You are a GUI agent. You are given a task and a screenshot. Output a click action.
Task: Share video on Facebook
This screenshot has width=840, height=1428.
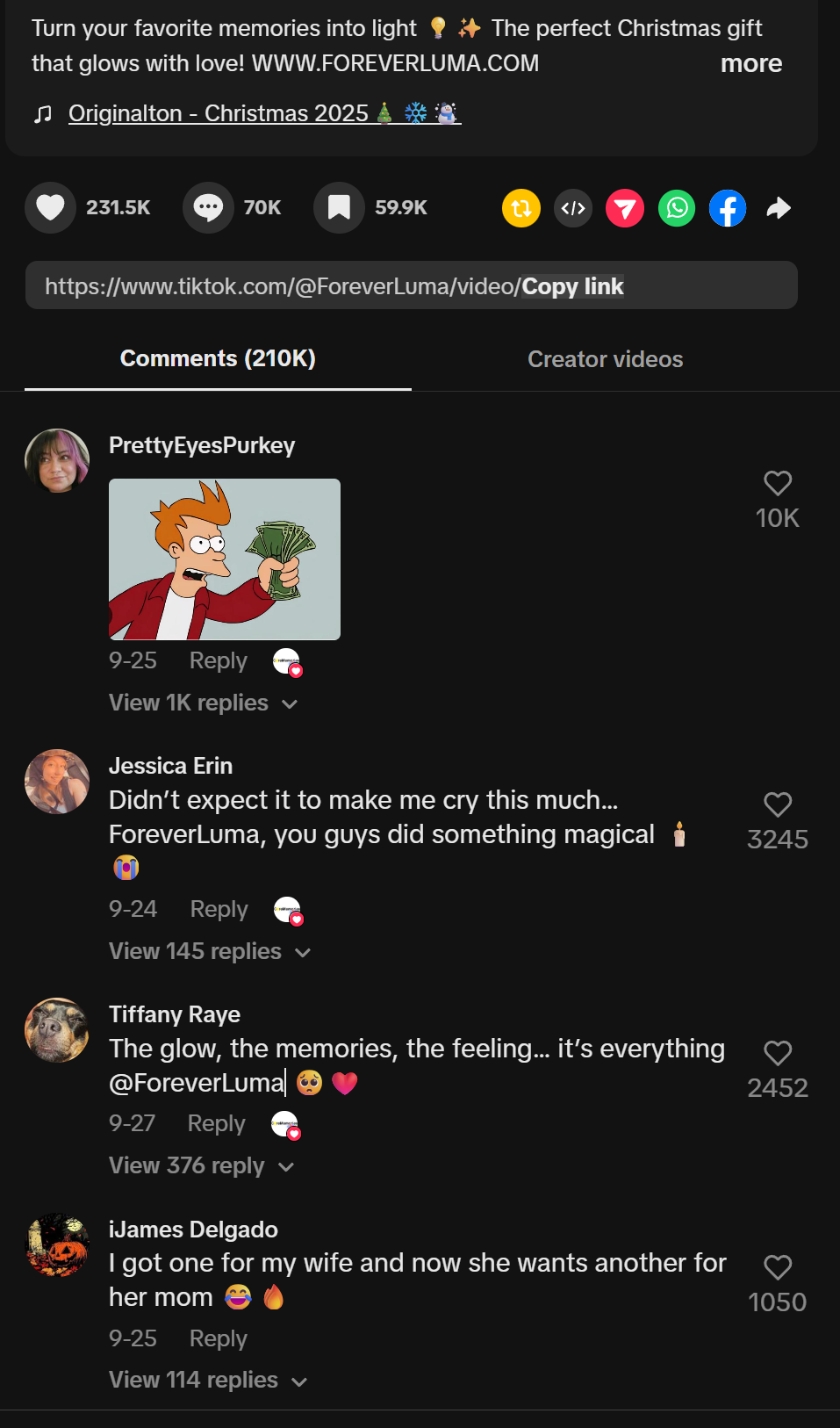[x=728, y=208]
